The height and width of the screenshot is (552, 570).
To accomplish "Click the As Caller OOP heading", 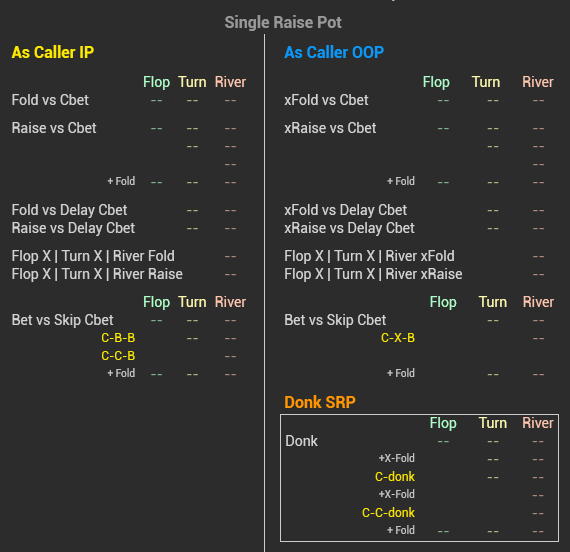I will pos(334,52).
